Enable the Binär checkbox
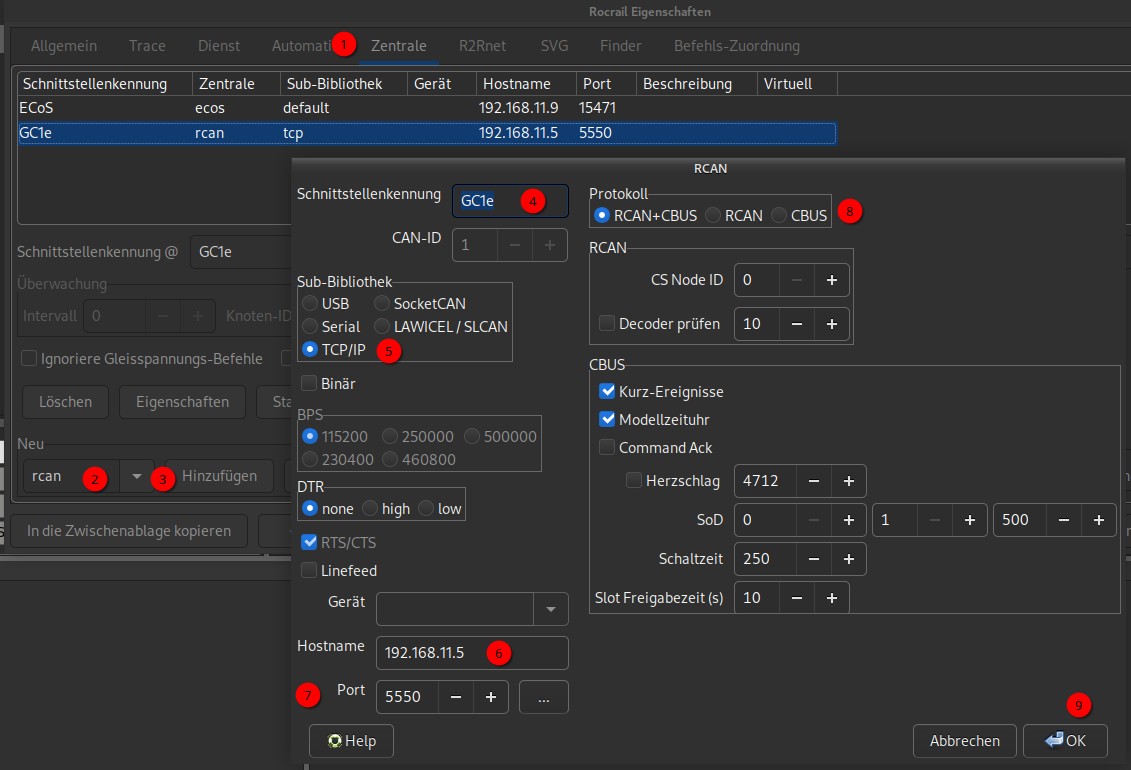 coord(310,383)
